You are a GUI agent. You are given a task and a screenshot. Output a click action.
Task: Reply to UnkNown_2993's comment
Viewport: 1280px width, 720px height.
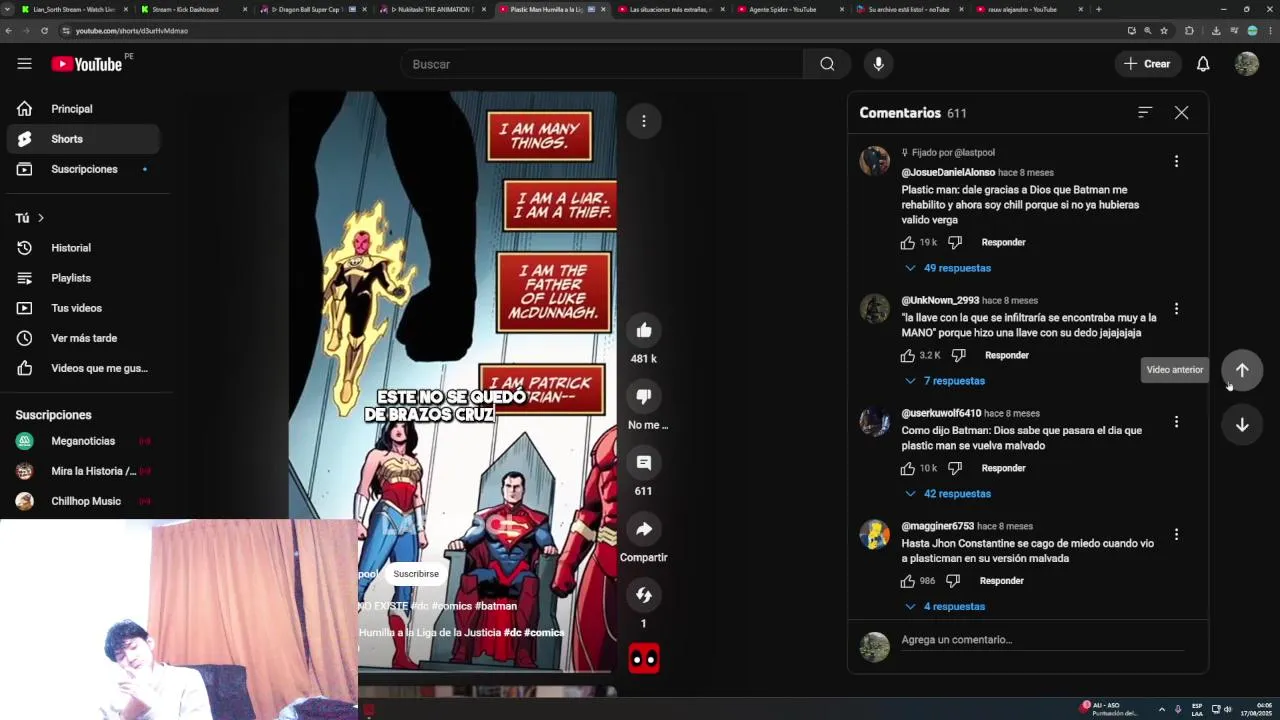[x=1007, y=356]
